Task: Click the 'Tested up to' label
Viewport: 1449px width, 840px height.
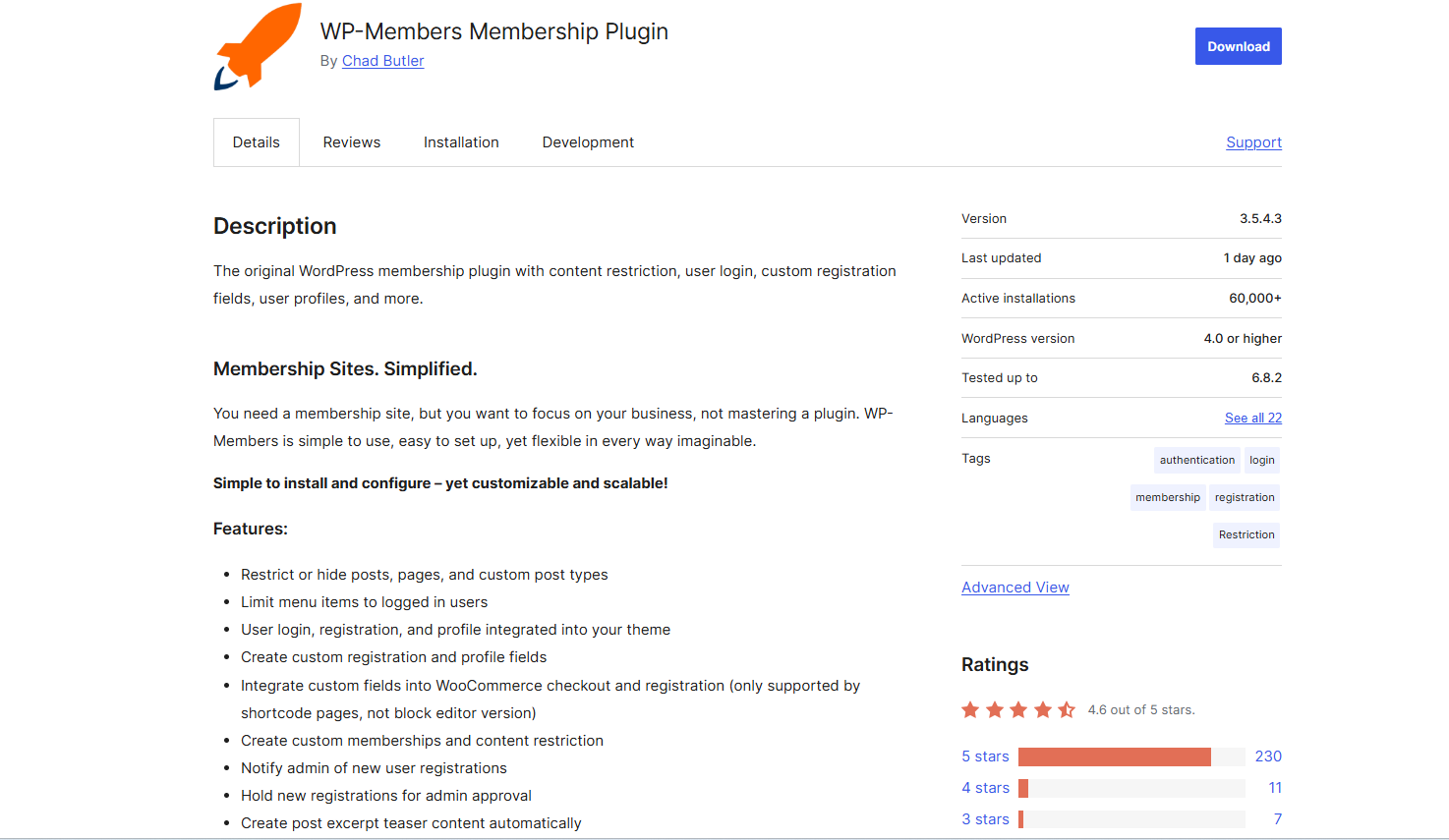Action: point(1000,378)
